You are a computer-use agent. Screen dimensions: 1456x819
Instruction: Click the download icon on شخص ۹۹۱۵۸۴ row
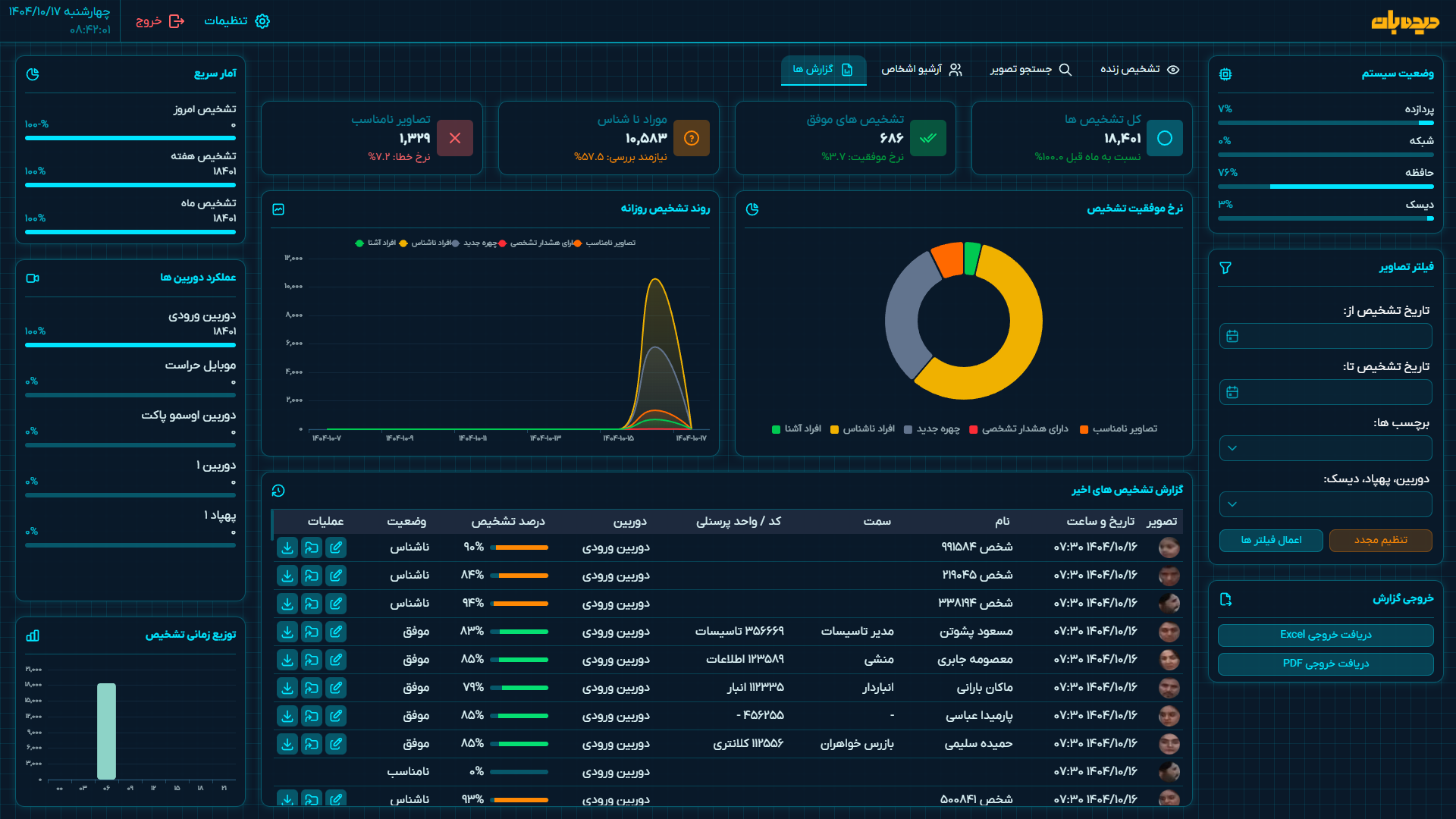[287, 548]
